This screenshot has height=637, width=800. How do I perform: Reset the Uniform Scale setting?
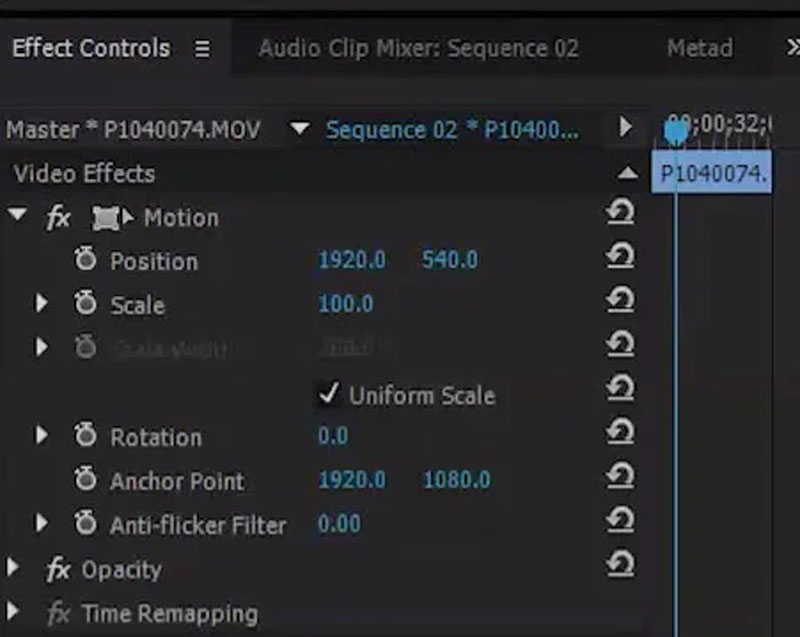(620, 388)
